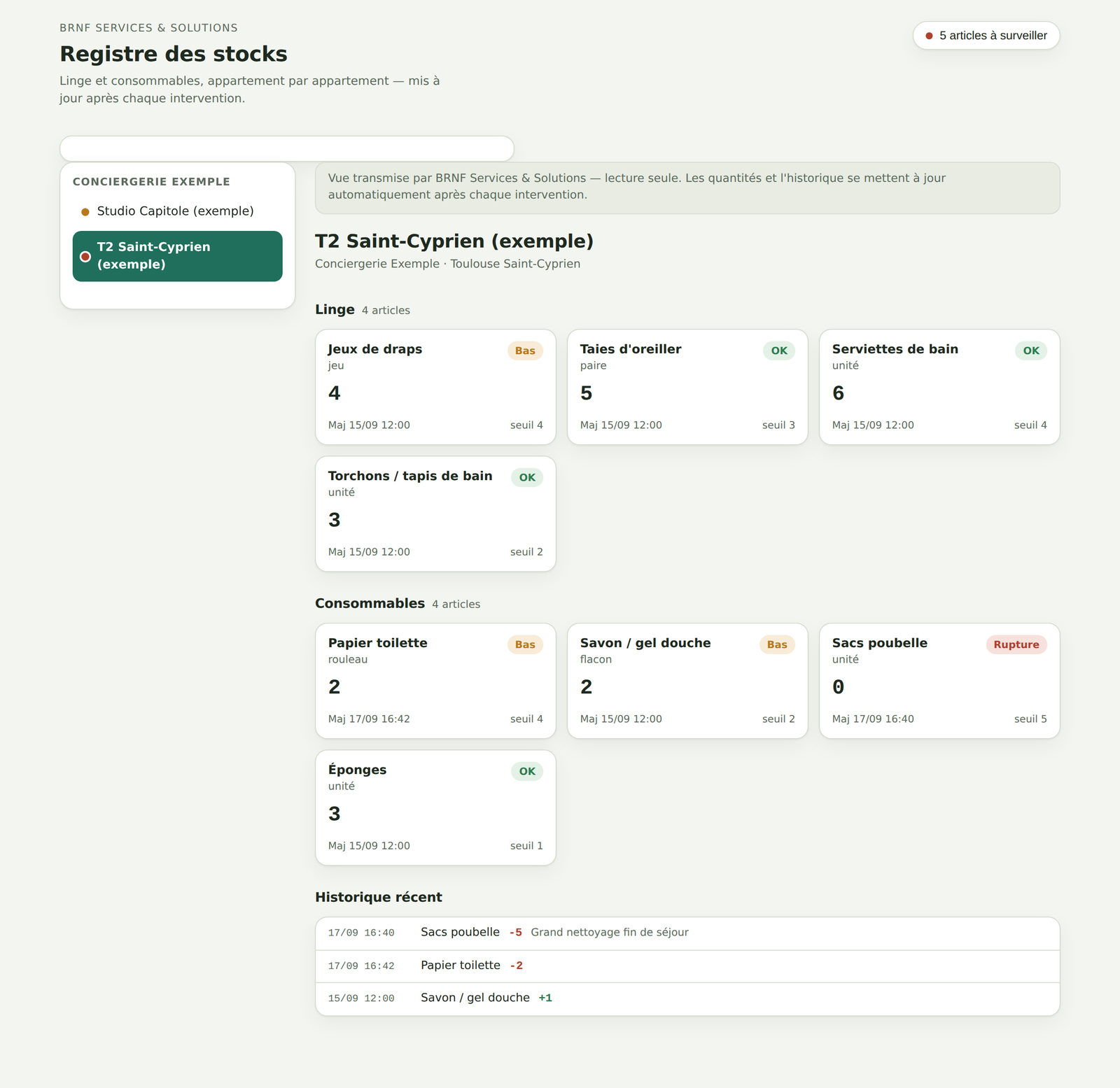Click the Consommables section heading
The width and height of the screenshot is (1120, 1088).
[x=370, y=603]
